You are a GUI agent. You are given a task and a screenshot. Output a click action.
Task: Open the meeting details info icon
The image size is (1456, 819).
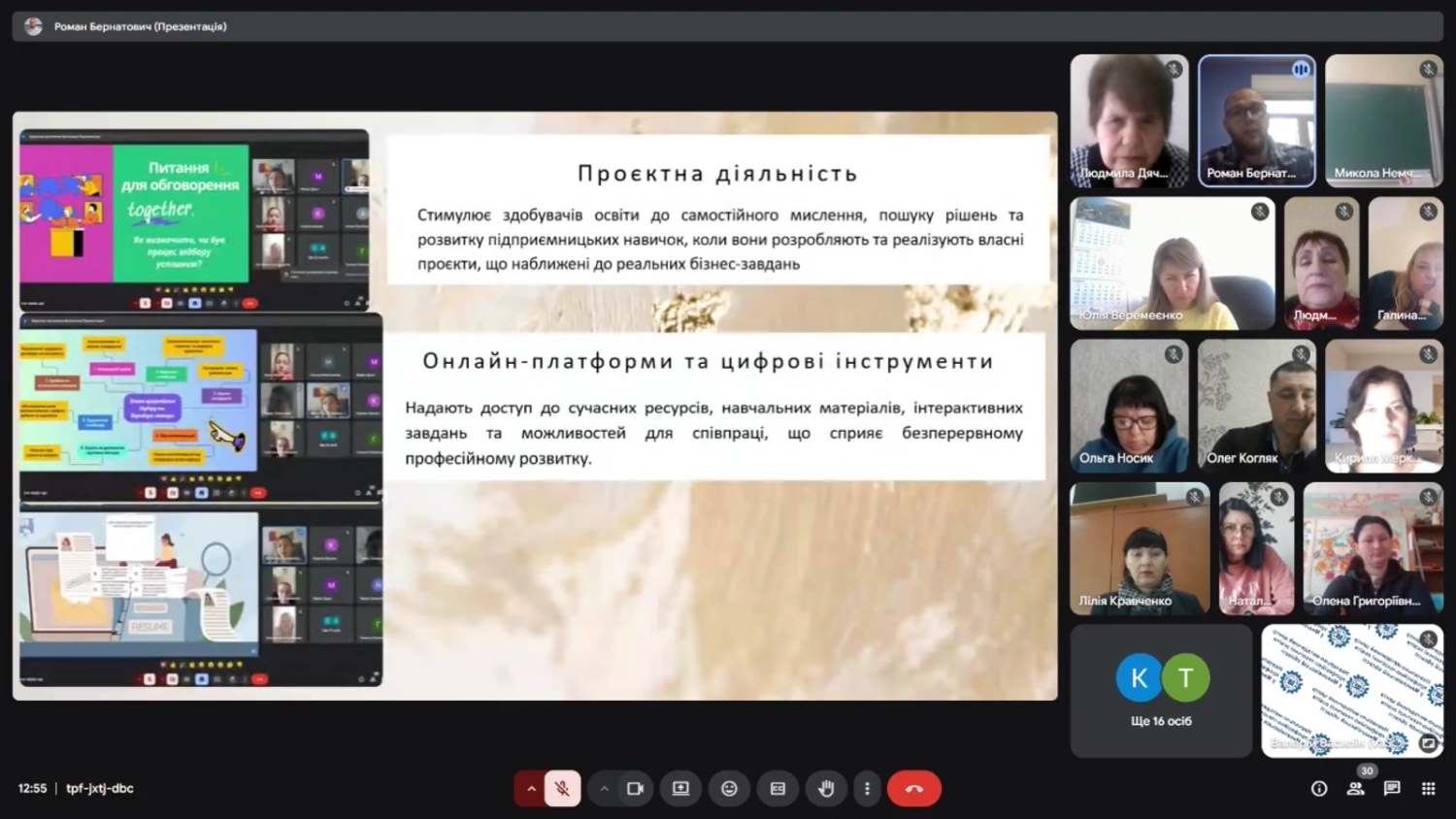[x=1319, y=789]
